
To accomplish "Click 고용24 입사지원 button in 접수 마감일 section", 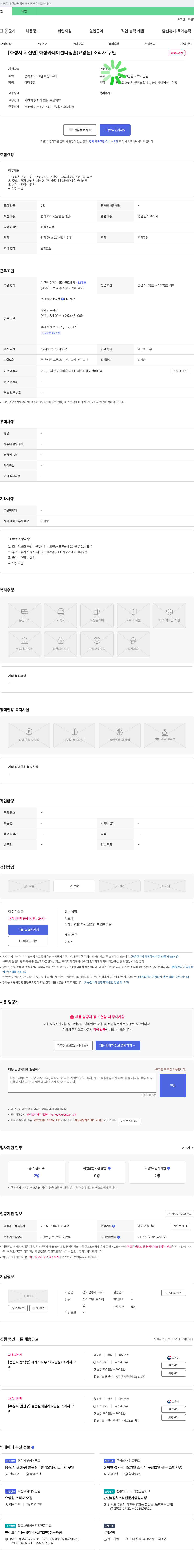I will pos(28,930).
